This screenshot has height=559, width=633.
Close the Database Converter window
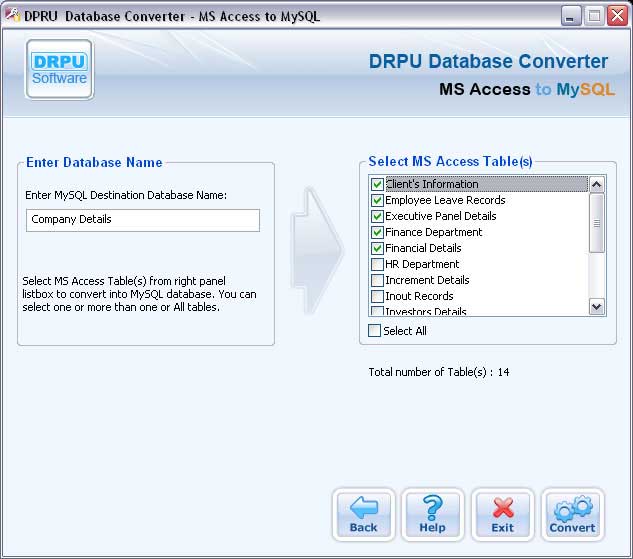[618, 17]
